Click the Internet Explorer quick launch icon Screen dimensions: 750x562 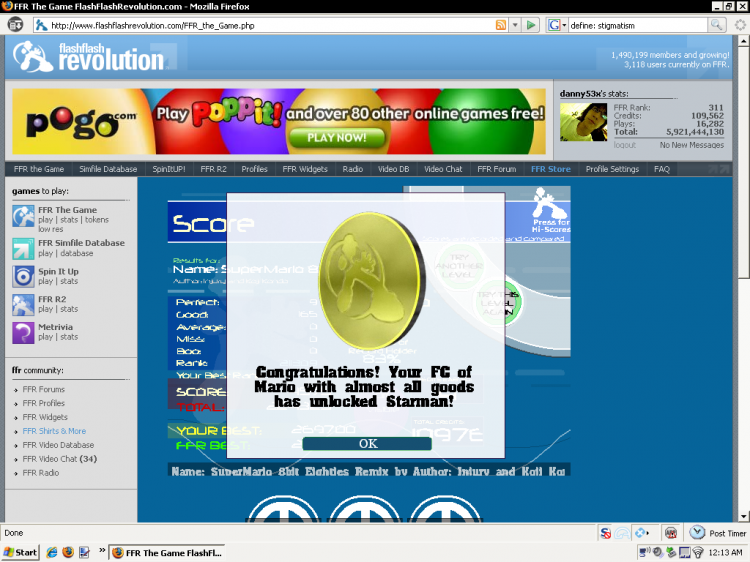click(x=52, y=552)
